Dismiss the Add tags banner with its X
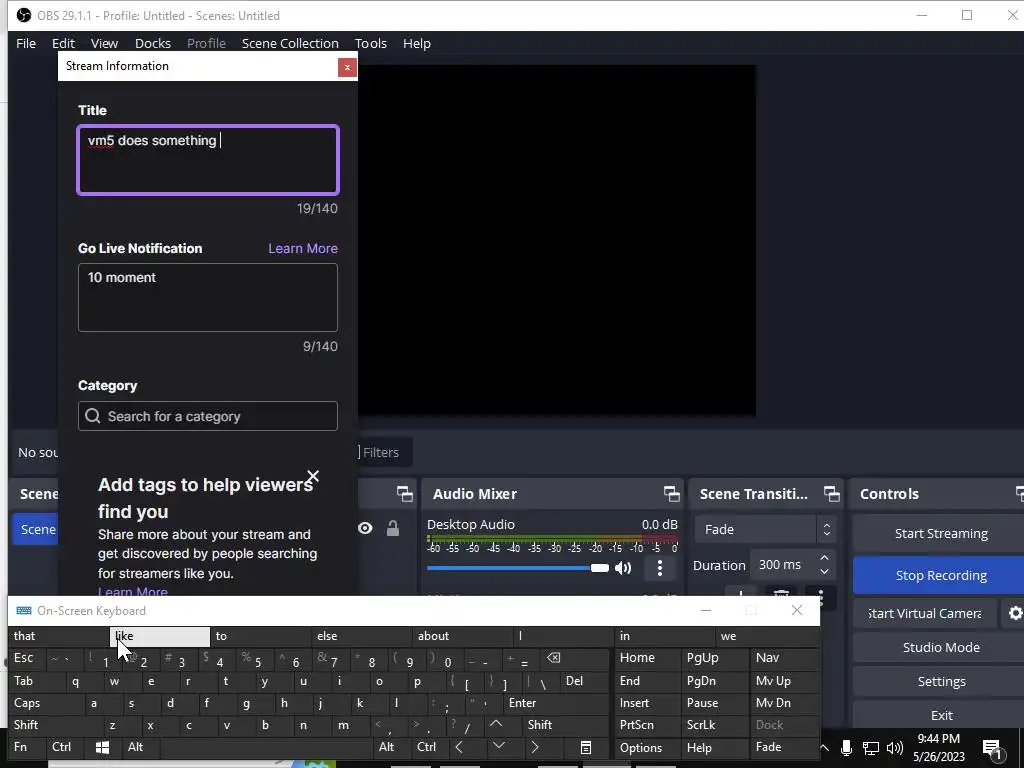The image size is (1024, 768). pos(313,476)
